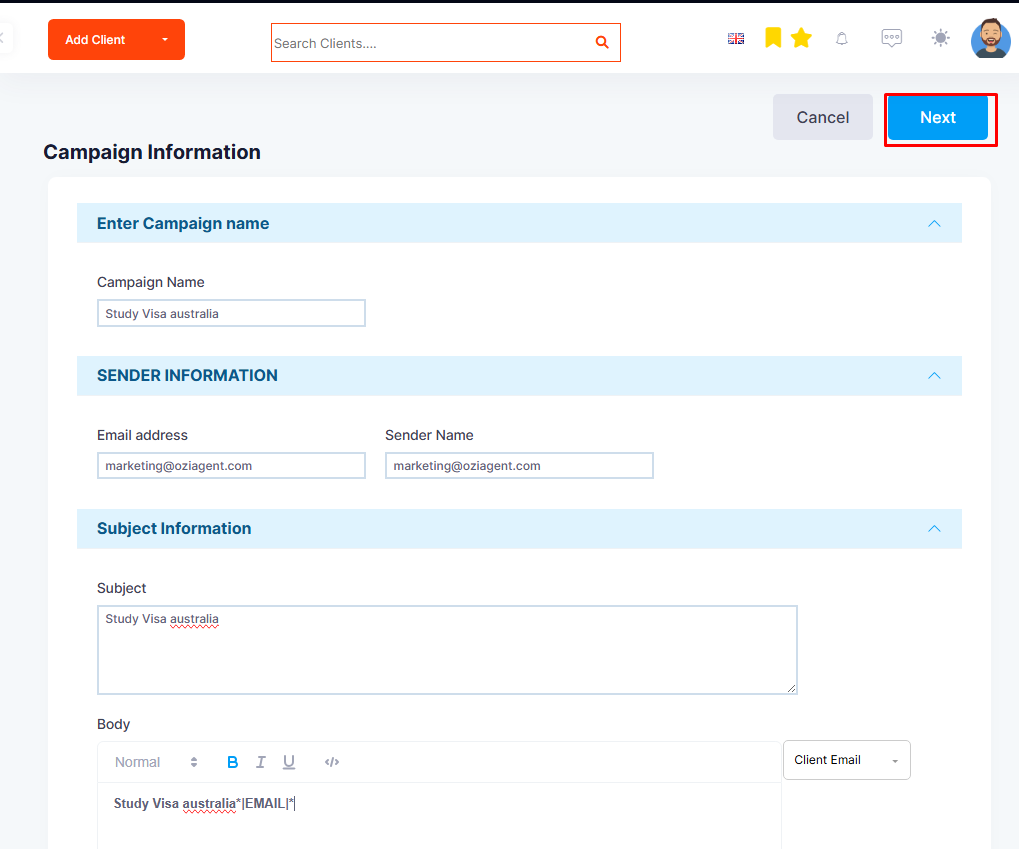Toggle underline formatting in Body editor
The image size is (1019, 849).
point(289,762)
